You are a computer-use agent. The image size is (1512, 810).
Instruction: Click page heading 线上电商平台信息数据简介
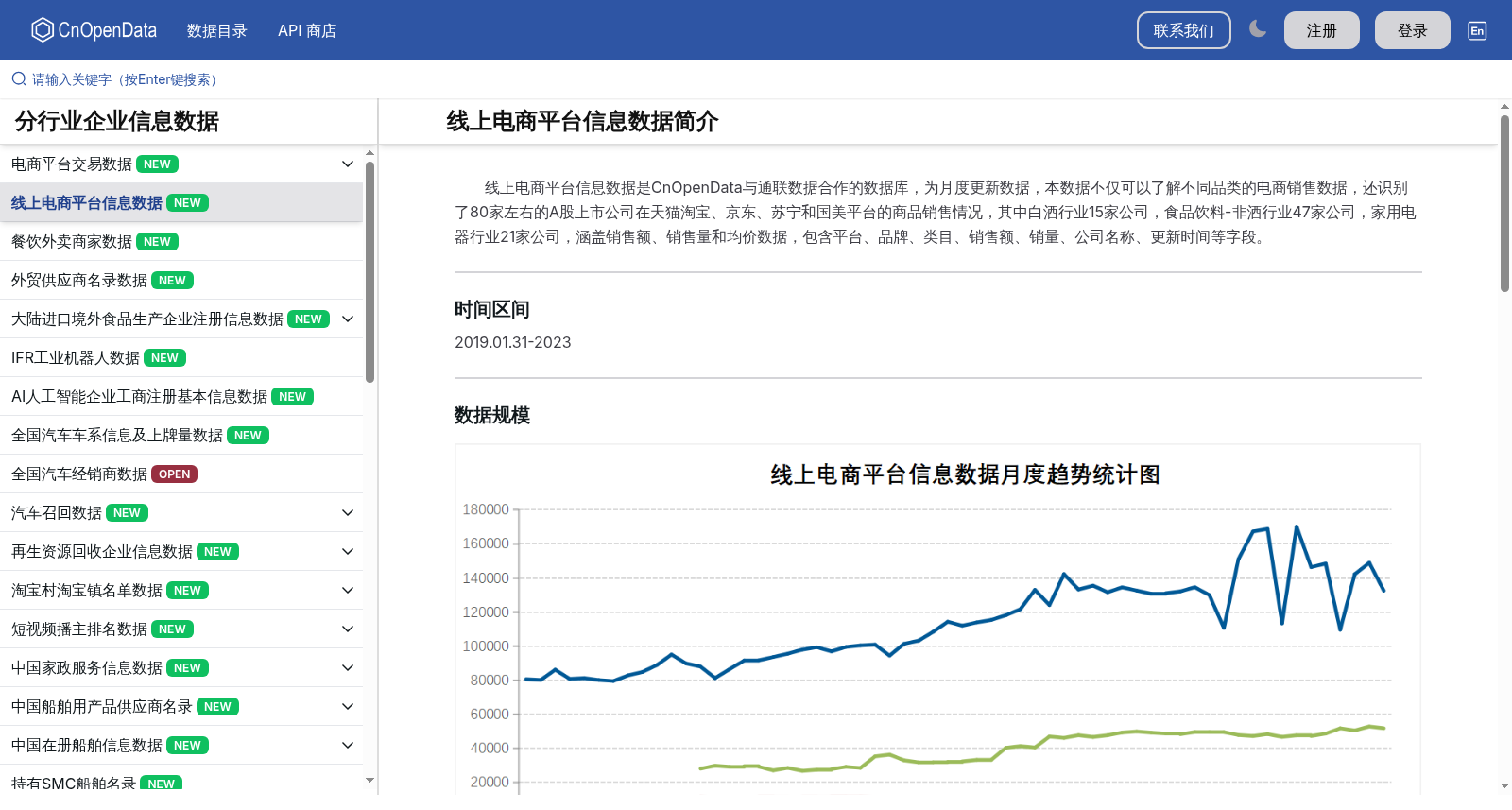click(x=582, y=121)
